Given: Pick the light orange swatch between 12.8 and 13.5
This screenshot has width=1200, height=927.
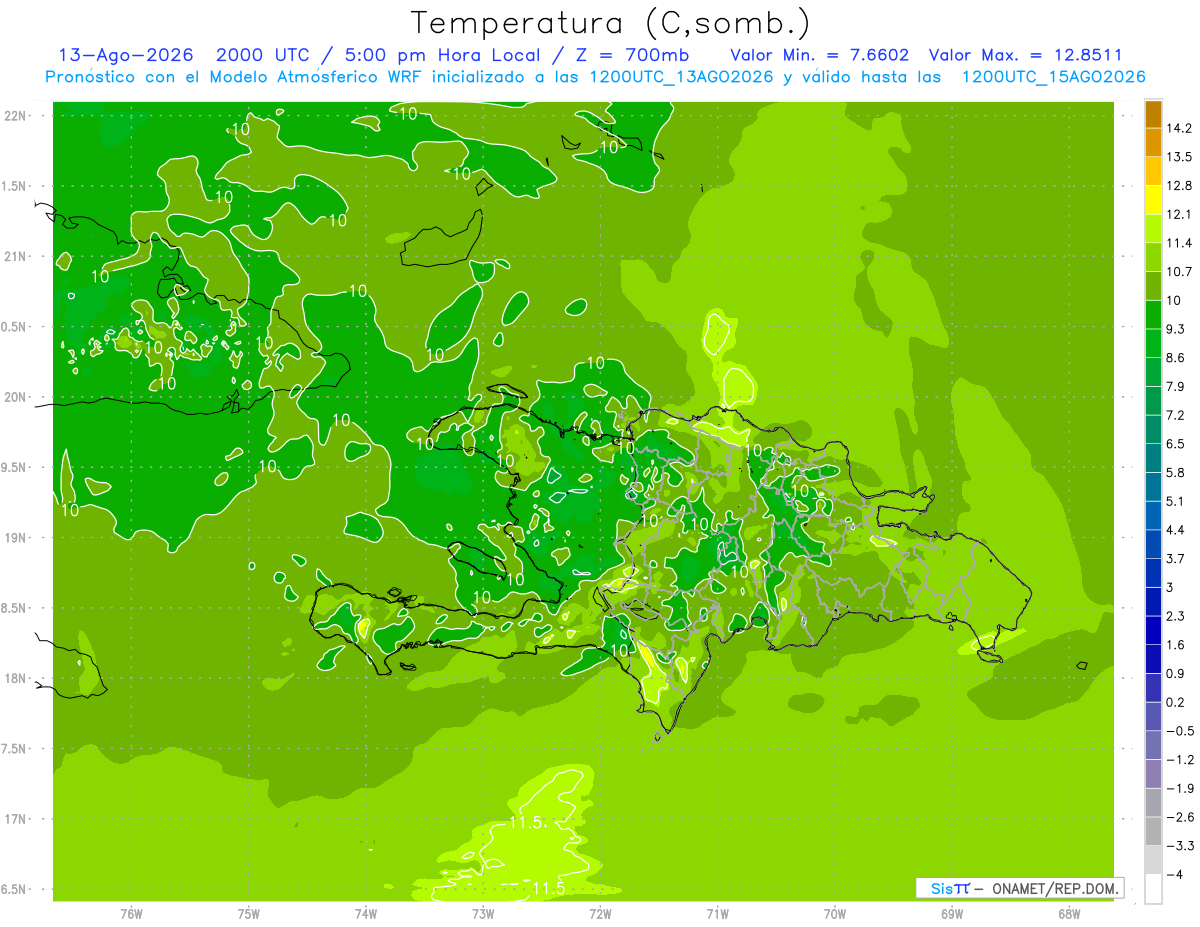Looking at the screenshot, I should (x=1153, y=171).
